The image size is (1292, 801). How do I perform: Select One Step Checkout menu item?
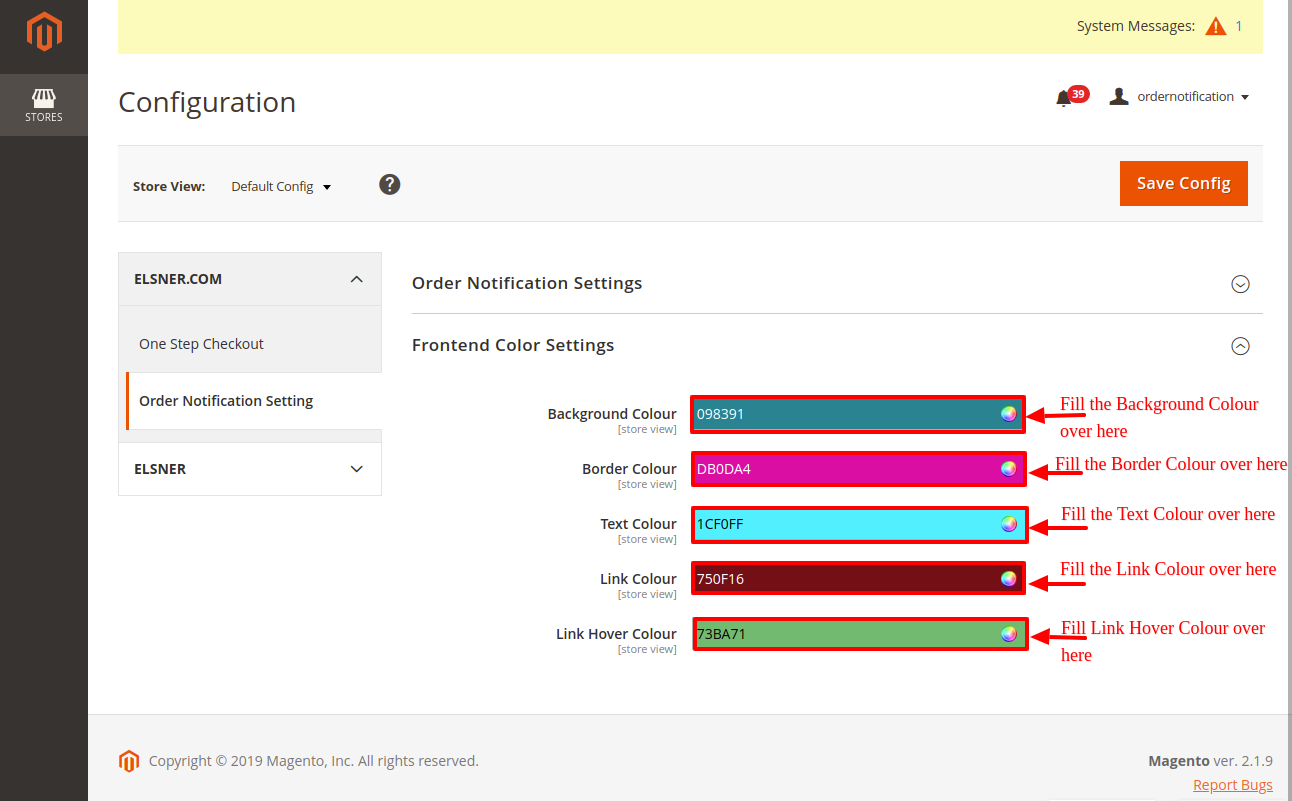point(201,344)
